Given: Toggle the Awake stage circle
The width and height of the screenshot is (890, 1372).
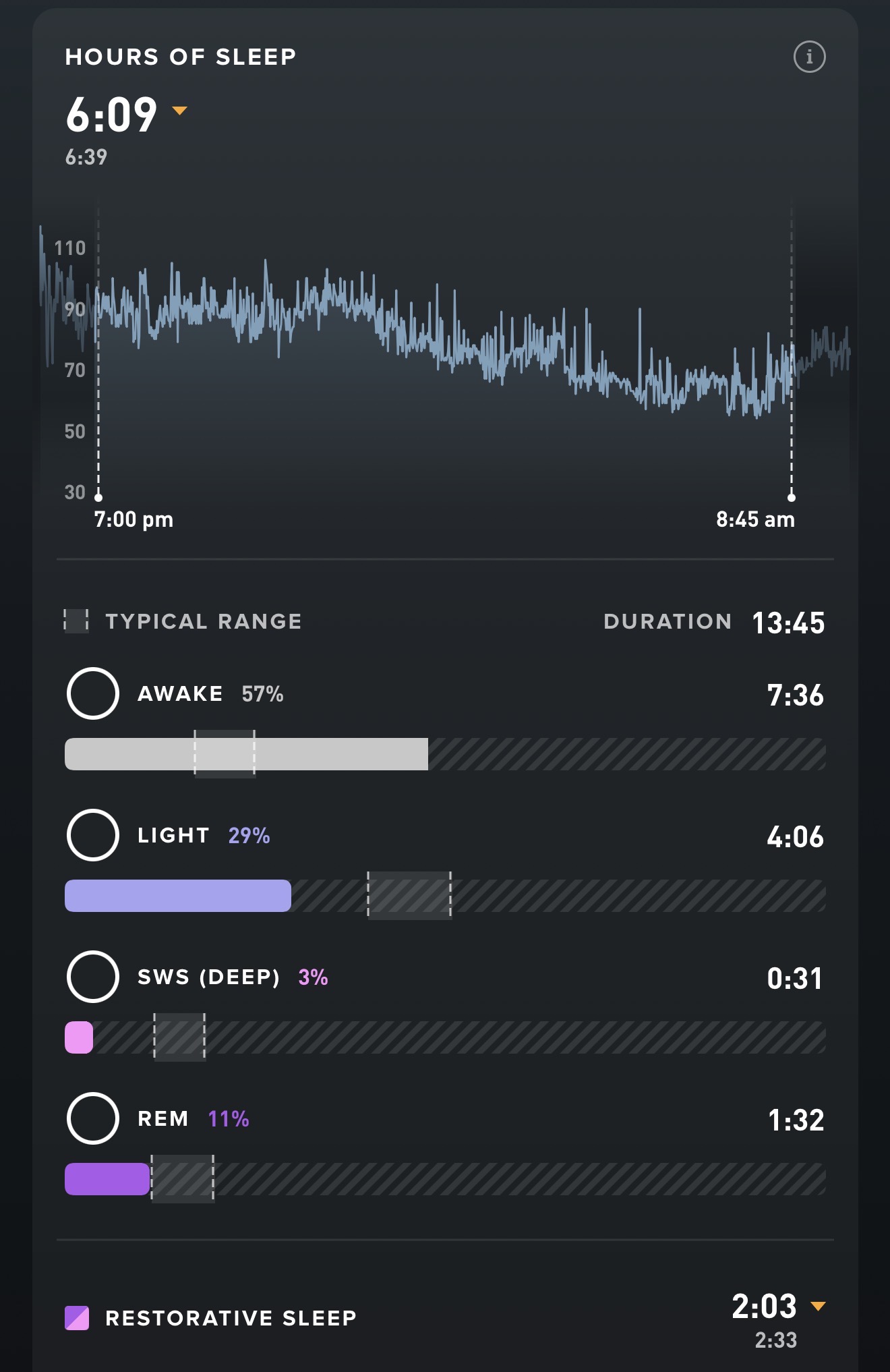Looking at the screenshot, I should pyautogui.click(x=93, y=693).
